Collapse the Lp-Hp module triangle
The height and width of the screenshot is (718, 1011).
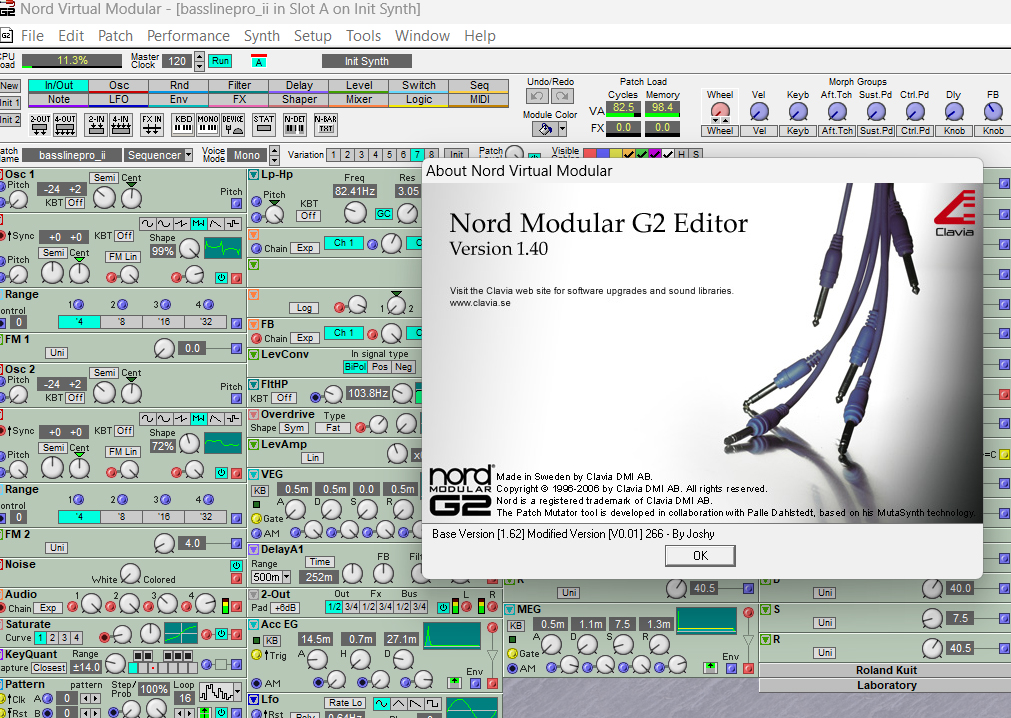pyautogui.click(x=253, y=175)
